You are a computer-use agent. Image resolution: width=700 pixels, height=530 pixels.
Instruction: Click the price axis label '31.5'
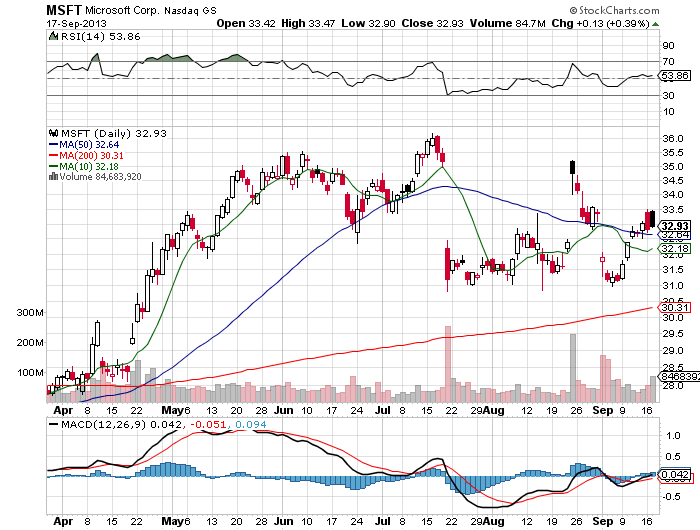coord(672,270)
